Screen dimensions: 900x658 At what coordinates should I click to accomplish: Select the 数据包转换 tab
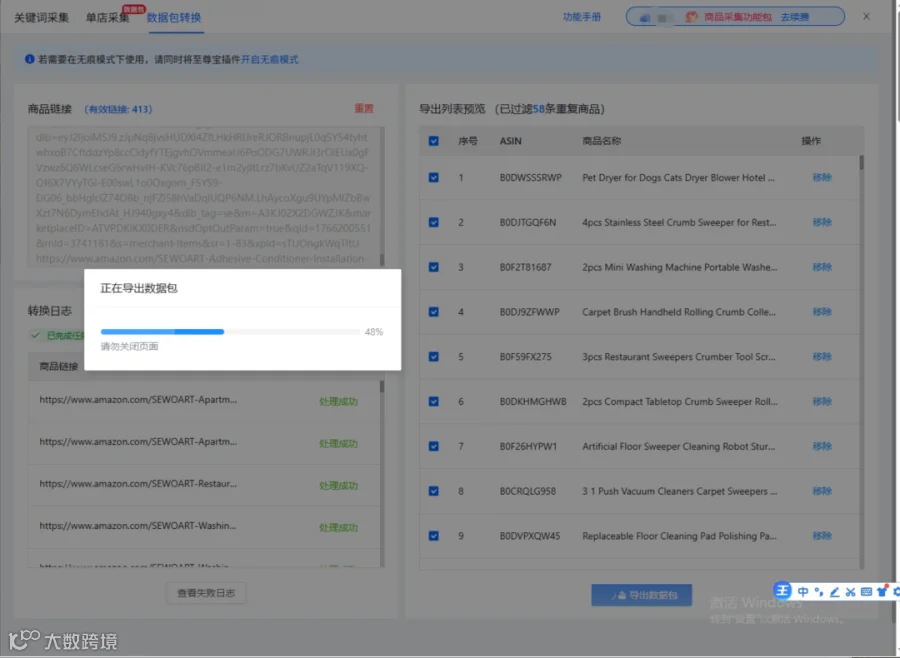(x=174, y=18)
